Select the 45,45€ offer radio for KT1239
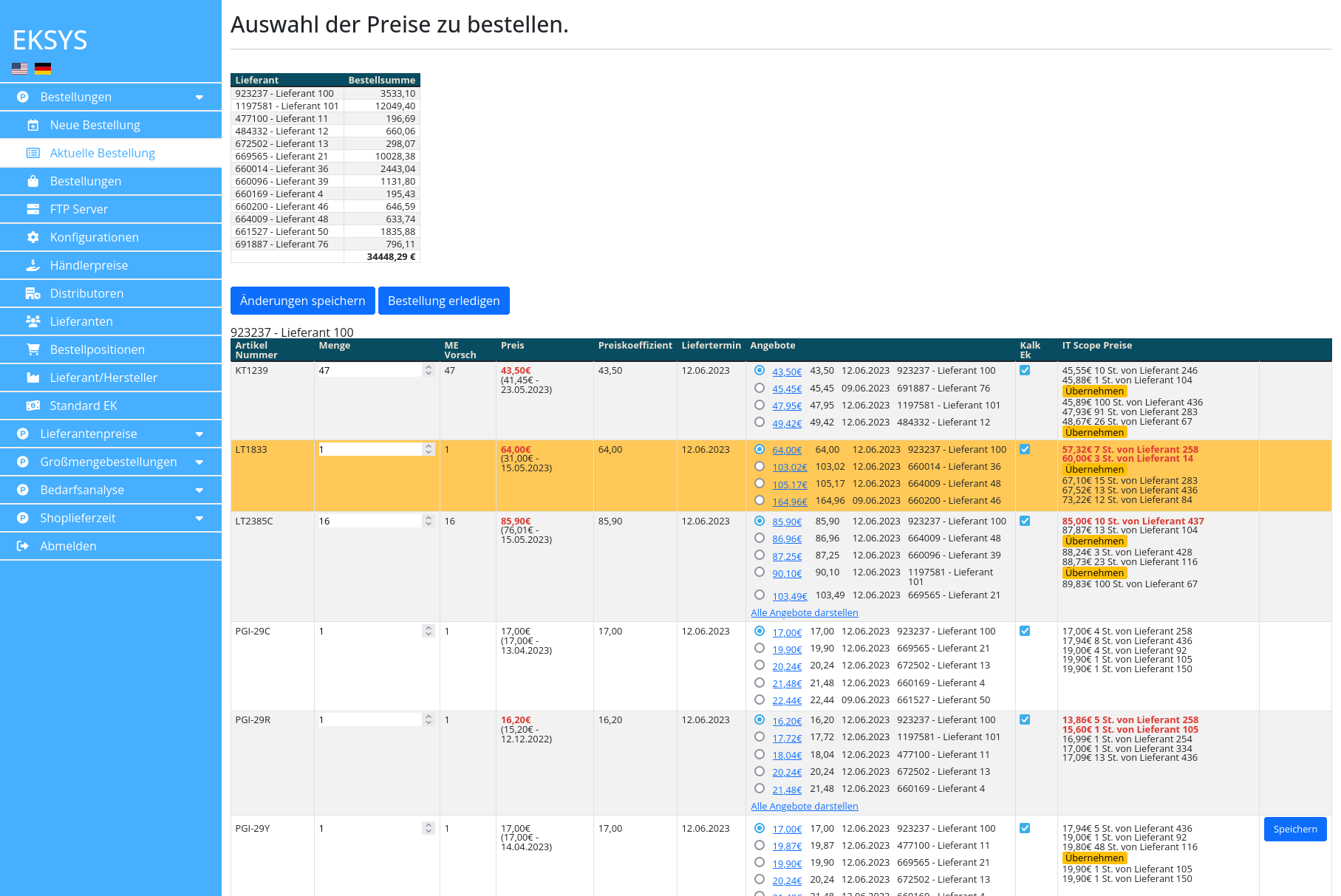The height and width of the screenshot is (896, 1341). pos(760,388)
